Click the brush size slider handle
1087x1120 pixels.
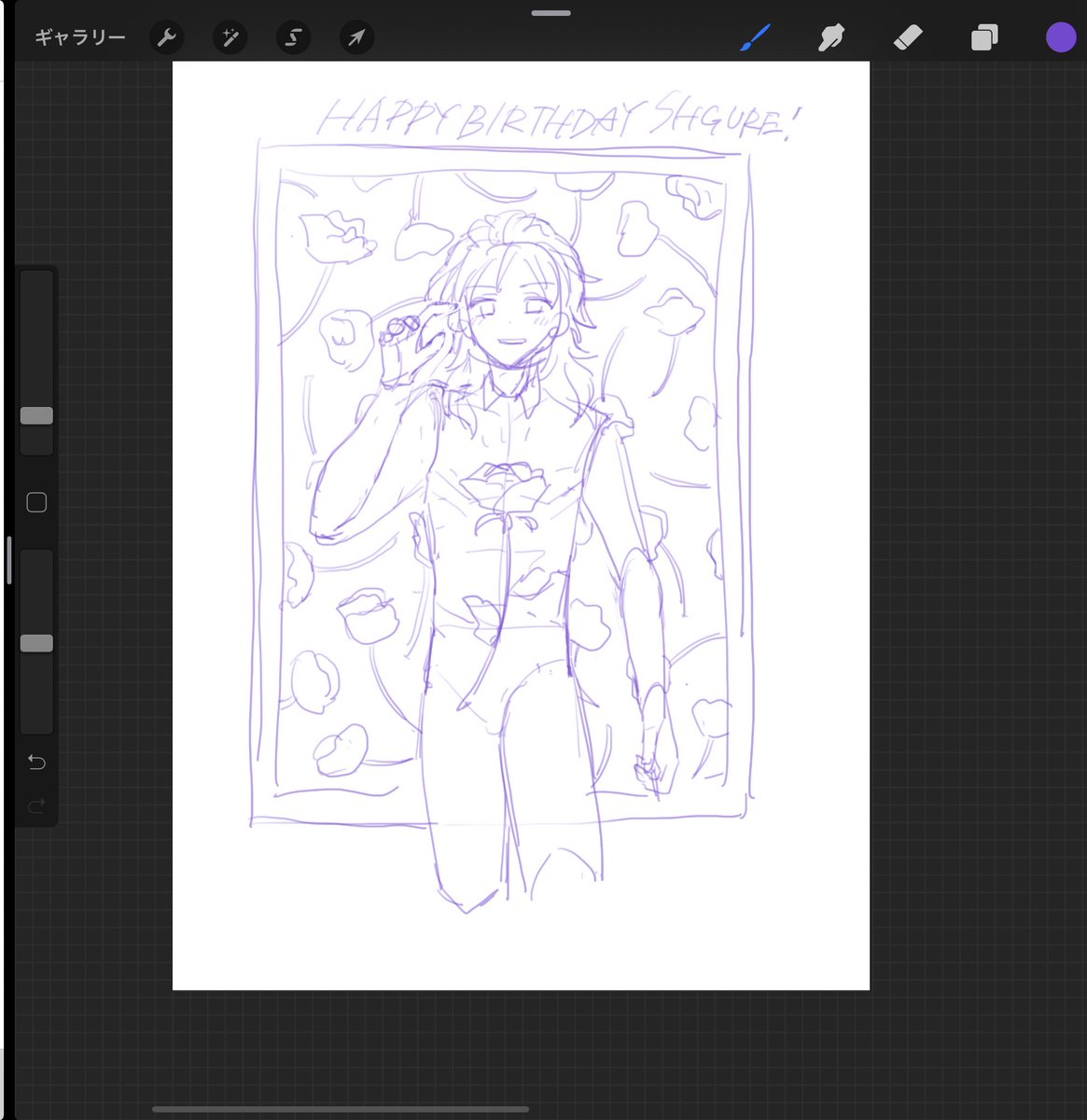click(36, 415)
